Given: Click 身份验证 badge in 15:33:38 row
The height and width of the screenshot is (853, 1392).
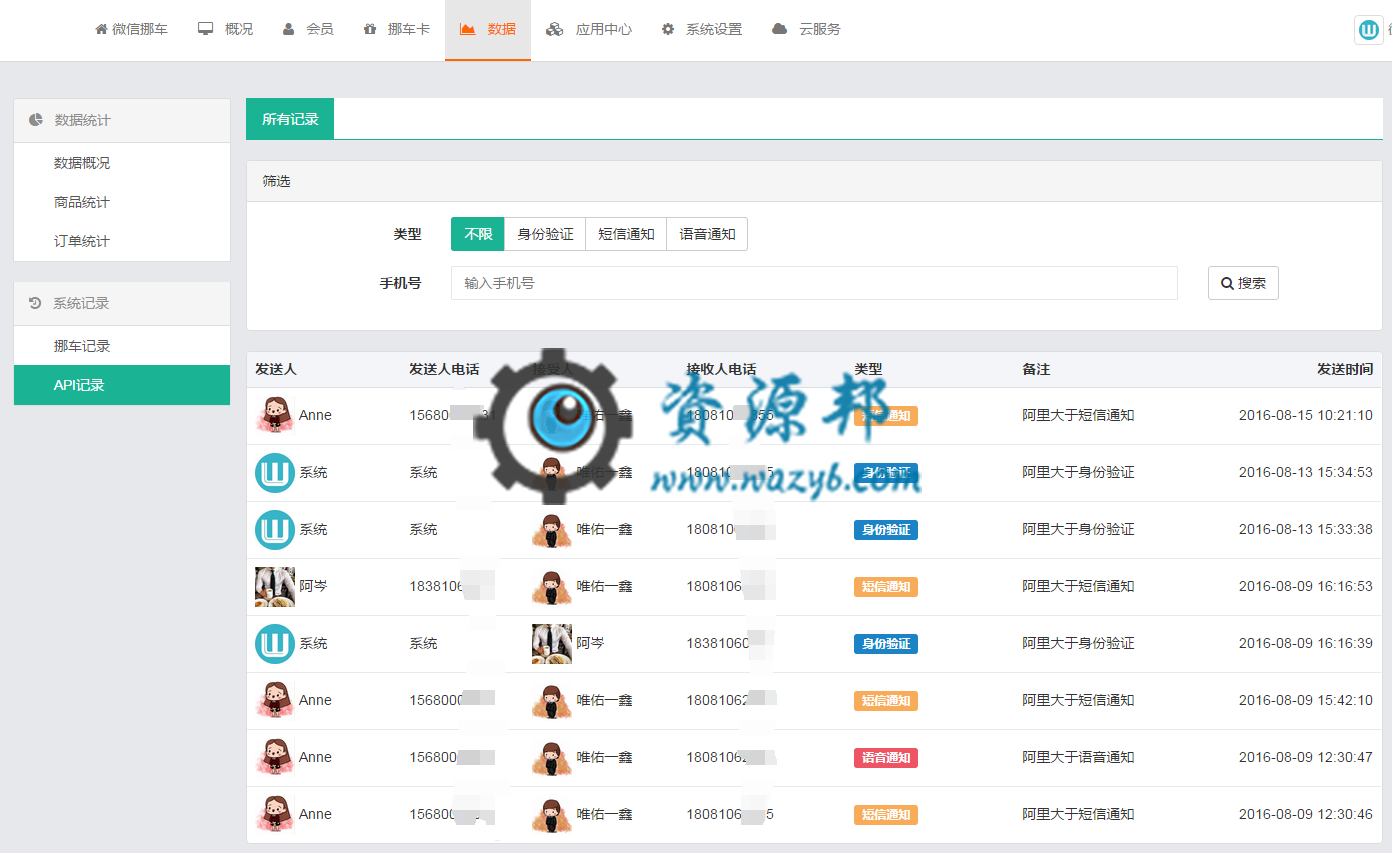Looking at the screenshot, I should click(886, 530).
